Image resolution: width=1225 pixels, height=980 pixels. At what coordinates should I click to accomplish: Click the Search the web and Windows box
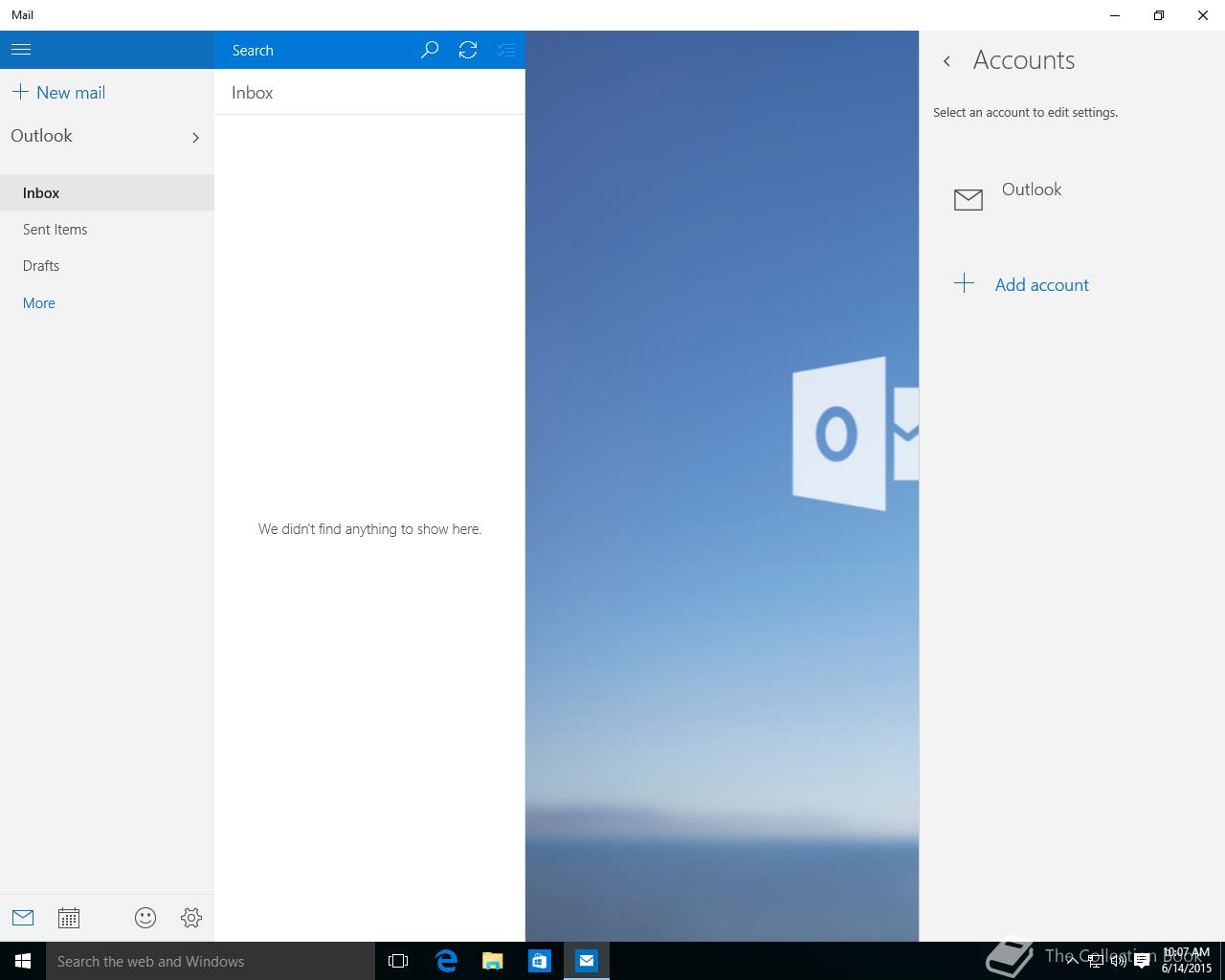(x=211, y=961)
